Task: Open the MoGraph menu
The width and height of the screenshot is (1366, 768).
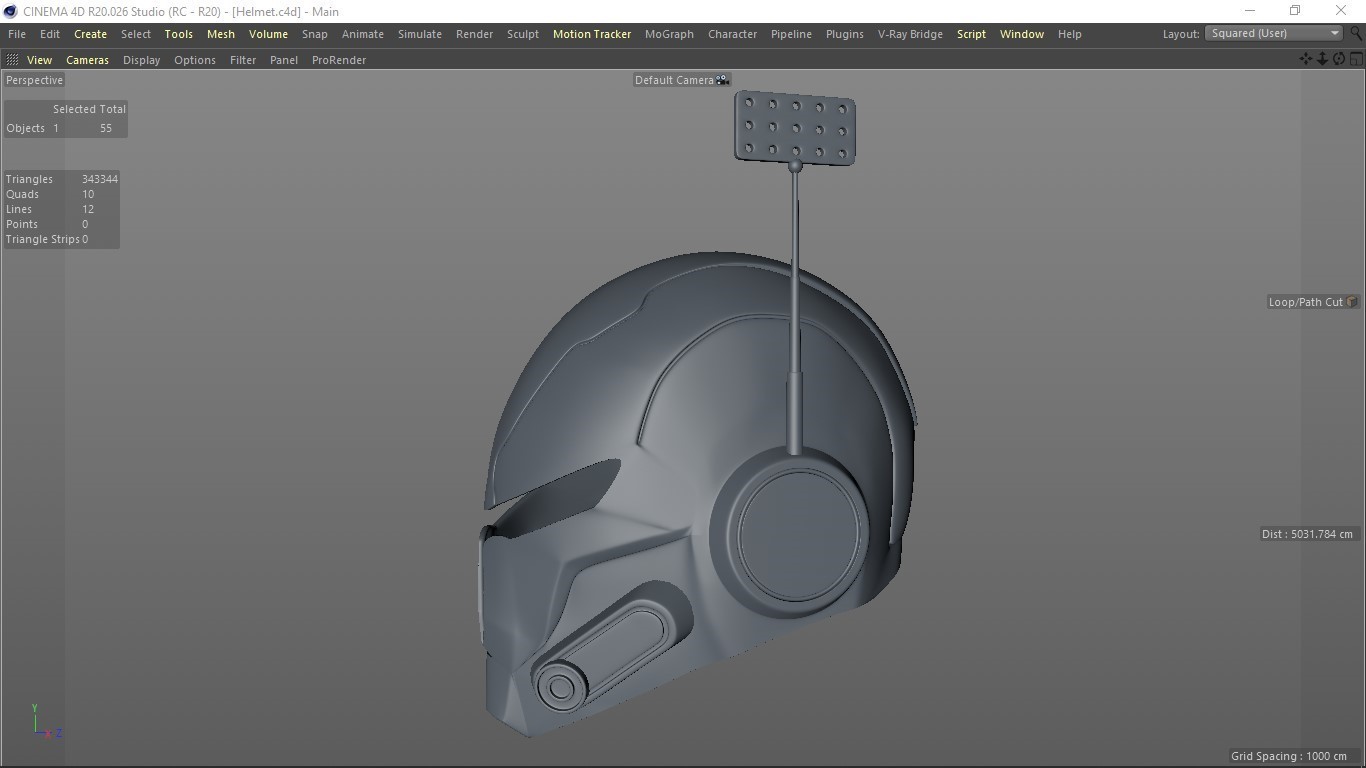Action: click(669, 34)
